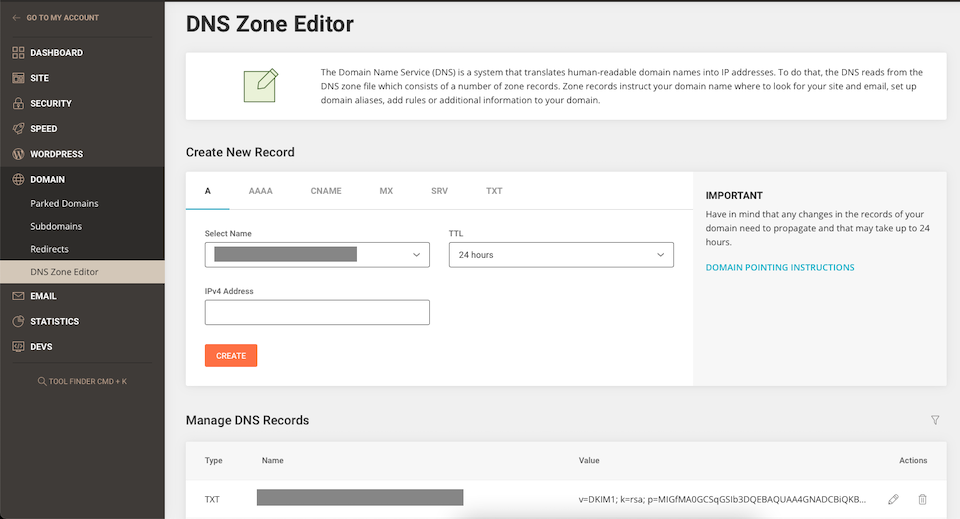Image resolution: width=960 pixels, height=519 pixels.
Task: Click the Statistics pie chart icon
Action: point(18,322)
